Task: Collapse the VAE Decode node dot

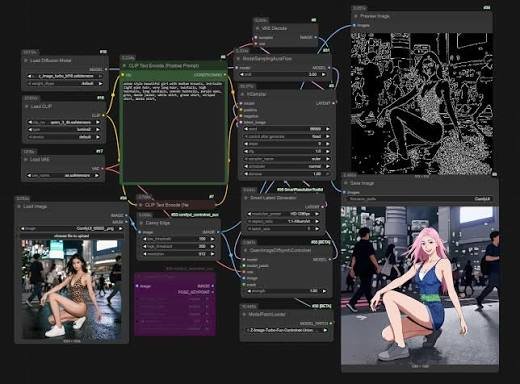Action: tap(258, 28)
